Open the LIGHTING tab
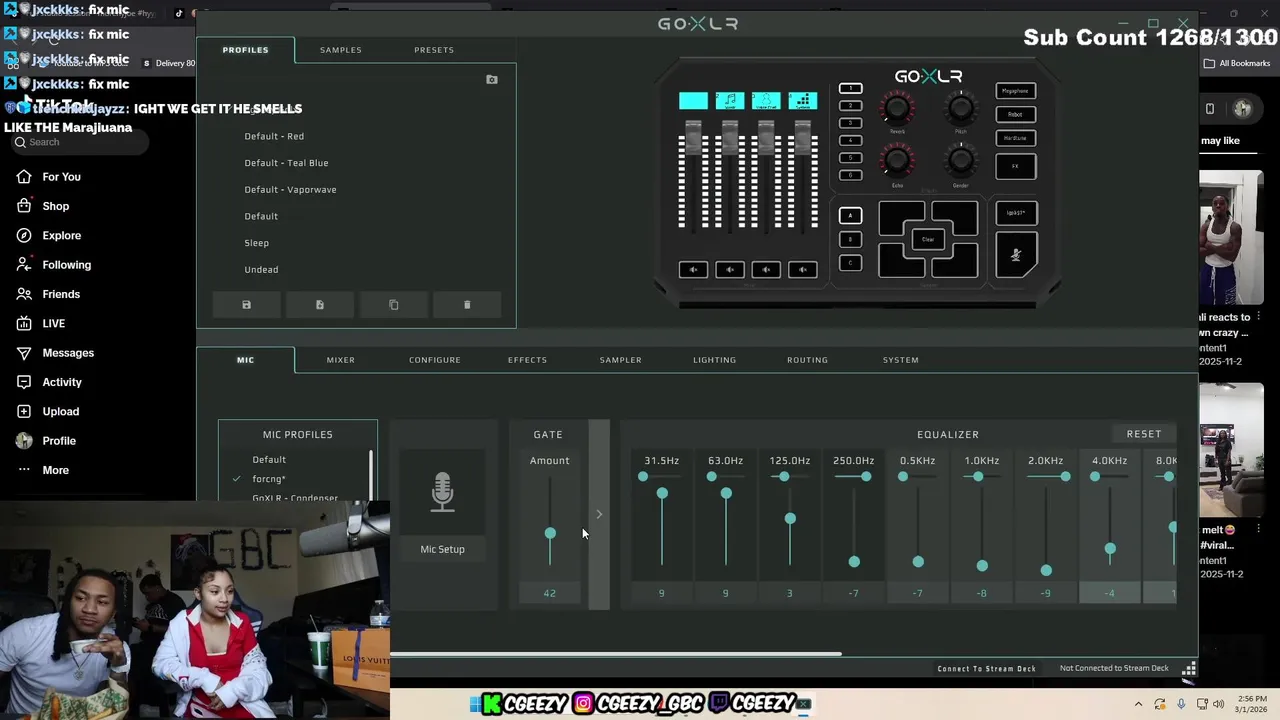Image resolution: width=1280 pixels, height=720 pixels. point(714,360)
